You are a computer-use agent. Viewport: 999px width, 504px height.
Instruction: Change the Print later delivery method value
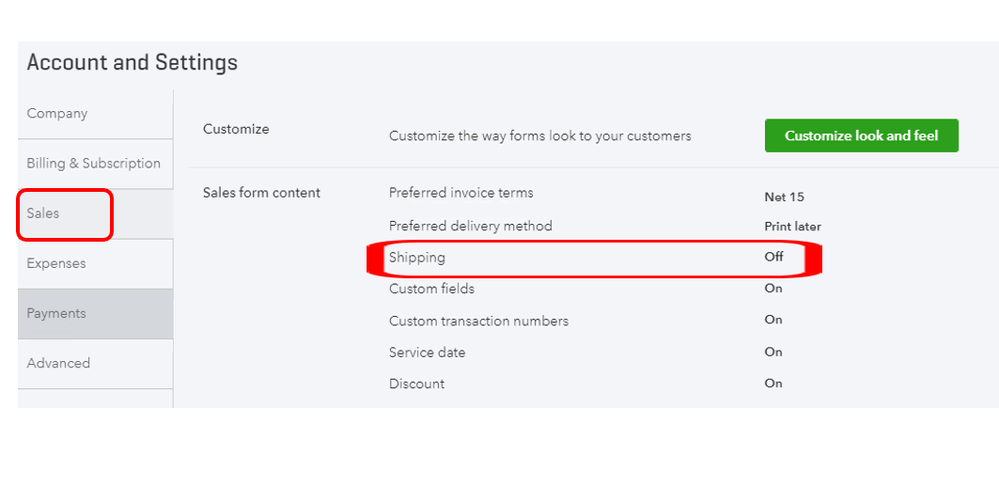(x=793, y=227)
